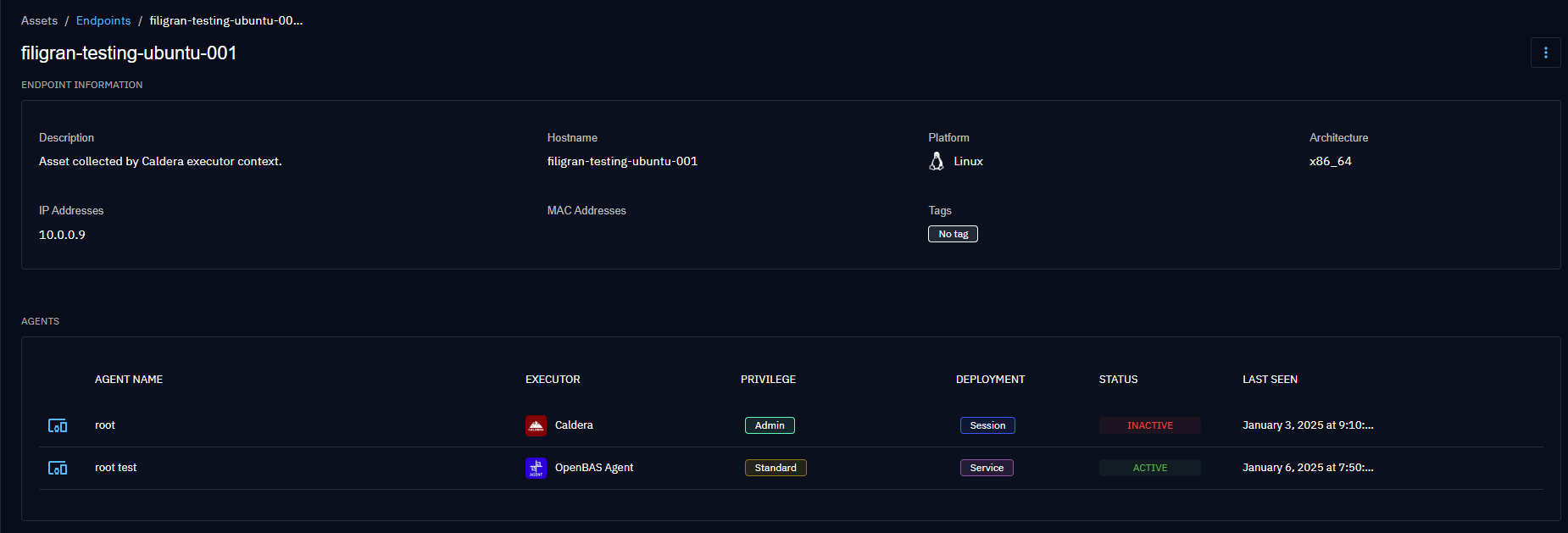Click the No tag chip
The height and width of the screenshot is (533, 1568).
coord(953,234)
